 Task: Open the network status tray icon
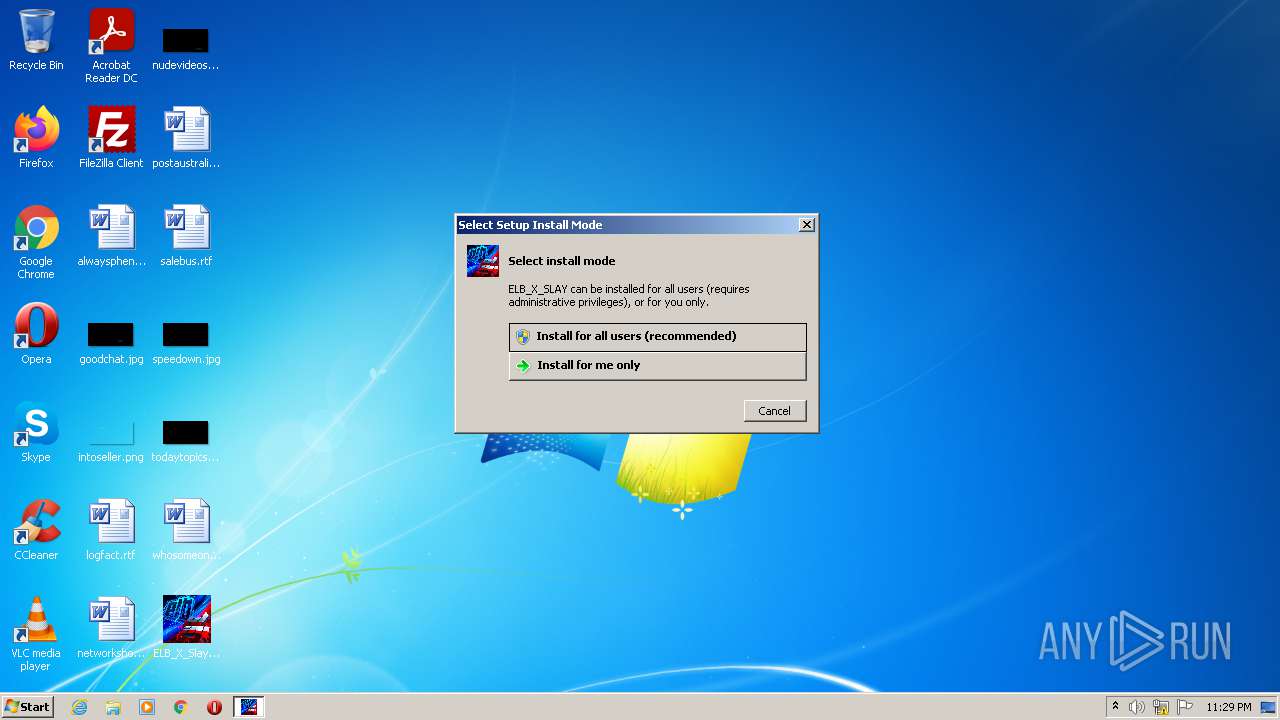[1161, 707]
